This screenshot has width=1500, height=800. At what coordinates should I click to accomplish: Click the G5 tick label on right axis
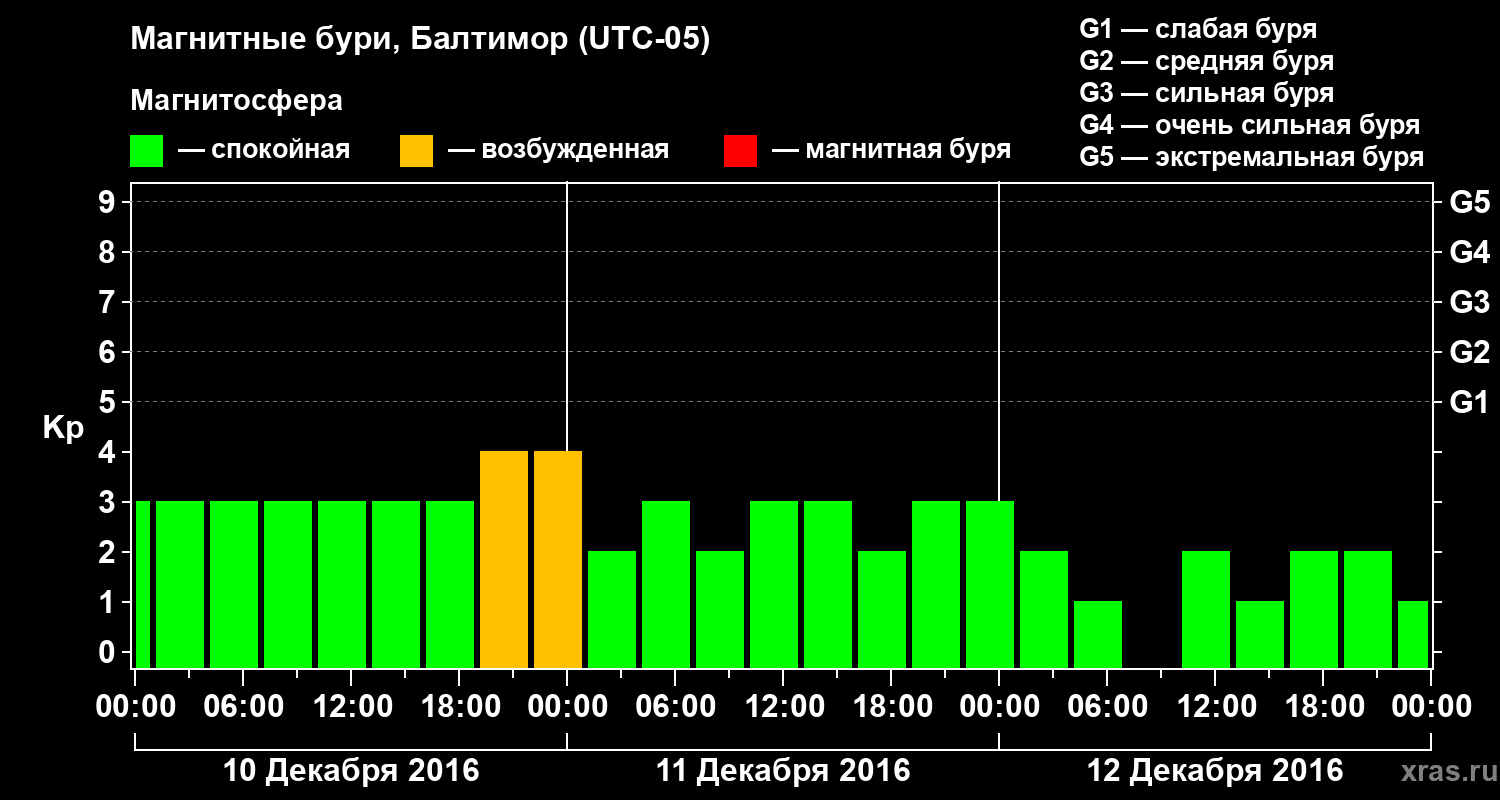1469,202
